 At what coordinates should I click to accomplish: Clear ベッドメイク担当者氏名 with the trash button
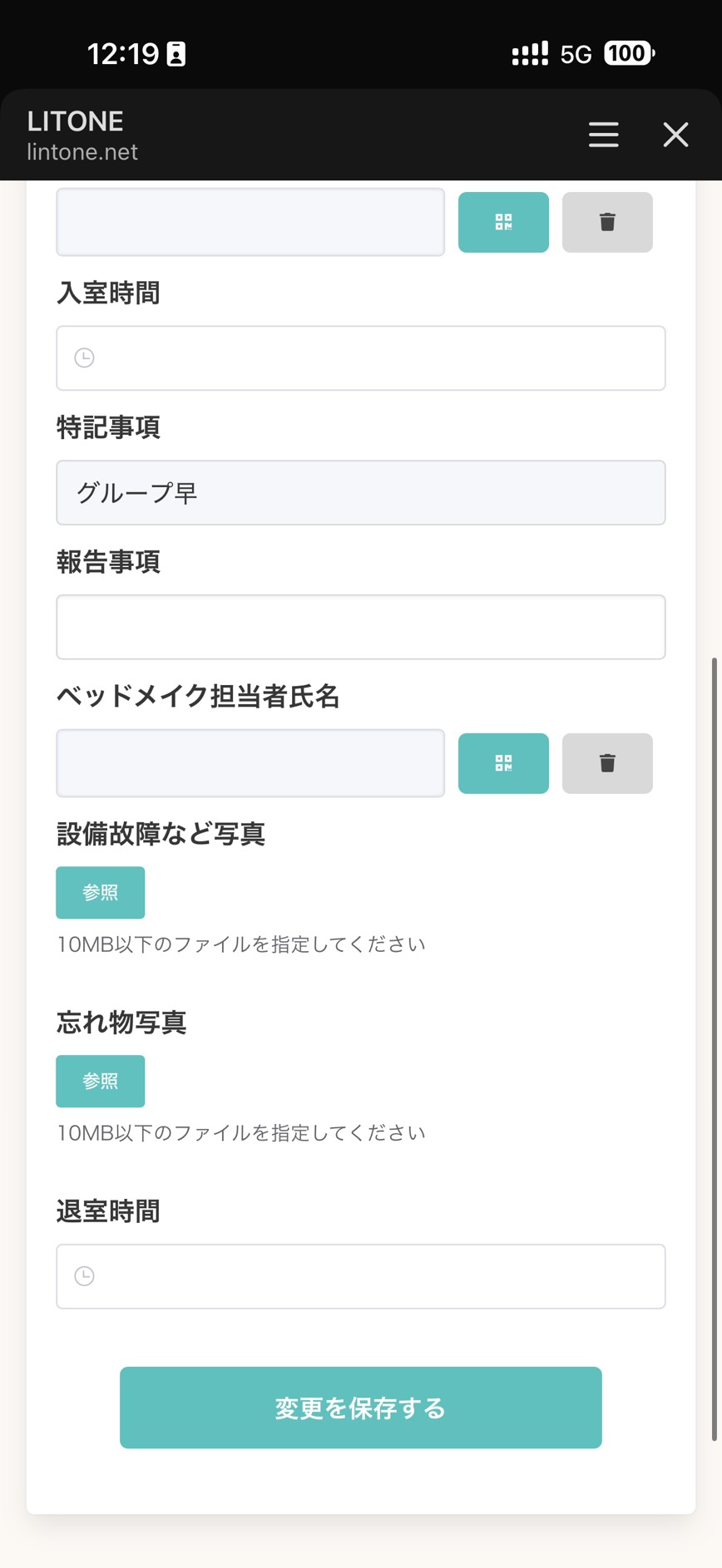(607, 763)
